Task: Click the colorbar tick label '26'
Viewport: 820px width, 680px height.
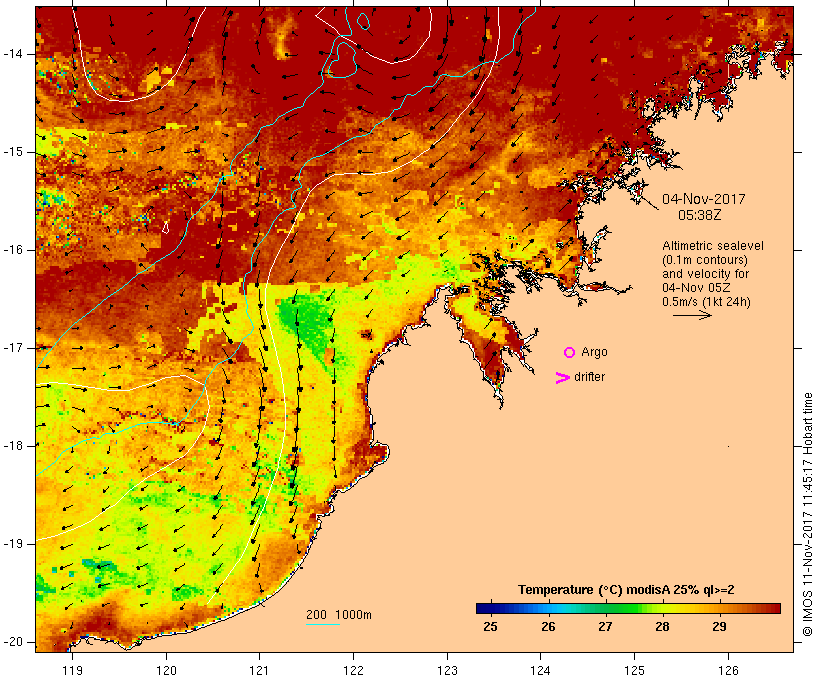Action: click(x=548, y=627)
